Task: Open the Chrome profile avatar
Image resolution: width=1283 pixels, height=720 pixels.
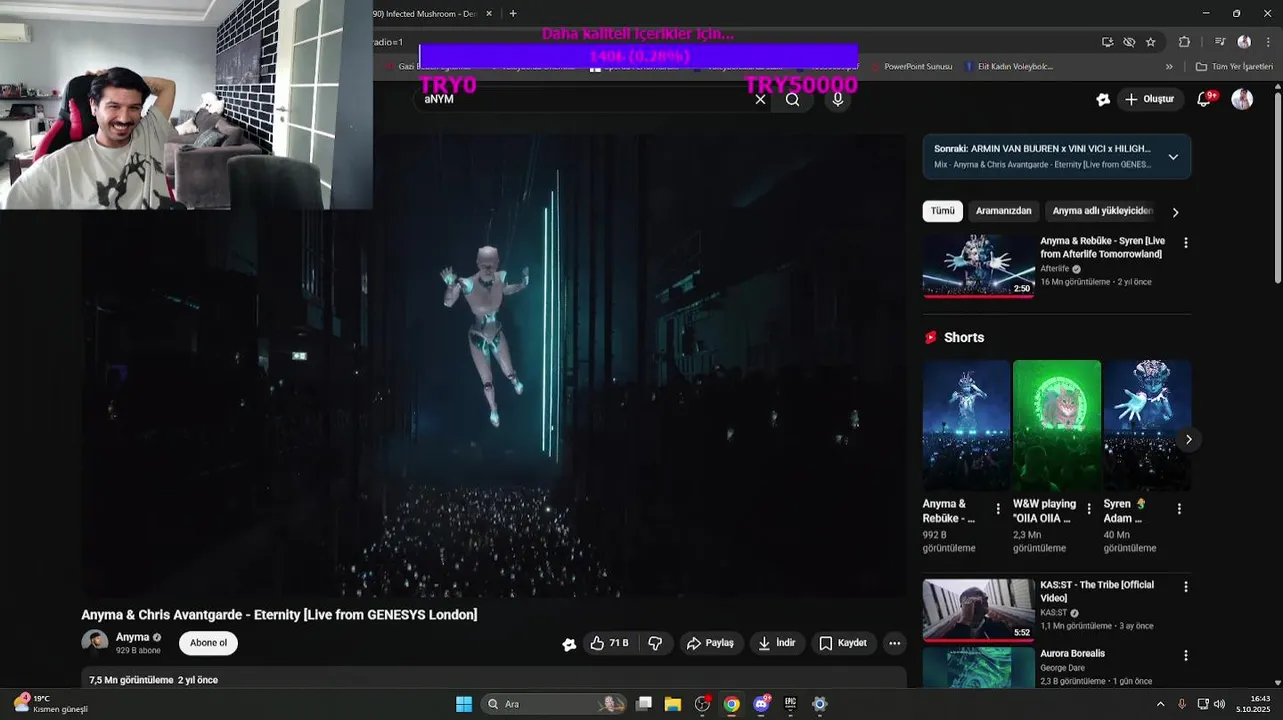Action: (1244, 42)
